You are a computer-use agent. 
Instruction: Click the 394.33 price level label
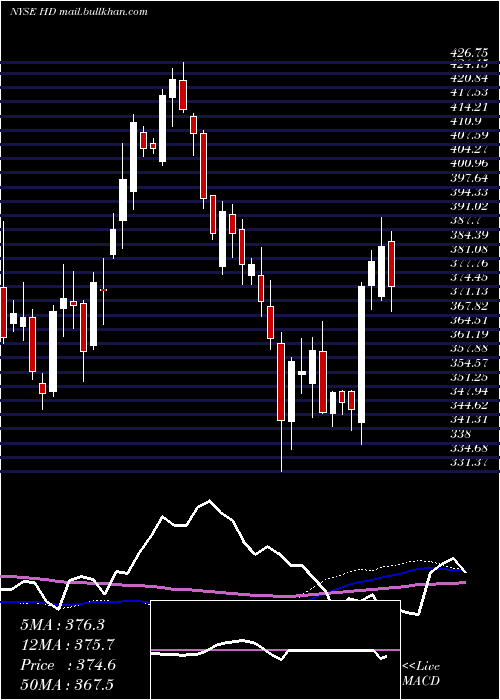(469, 192)
